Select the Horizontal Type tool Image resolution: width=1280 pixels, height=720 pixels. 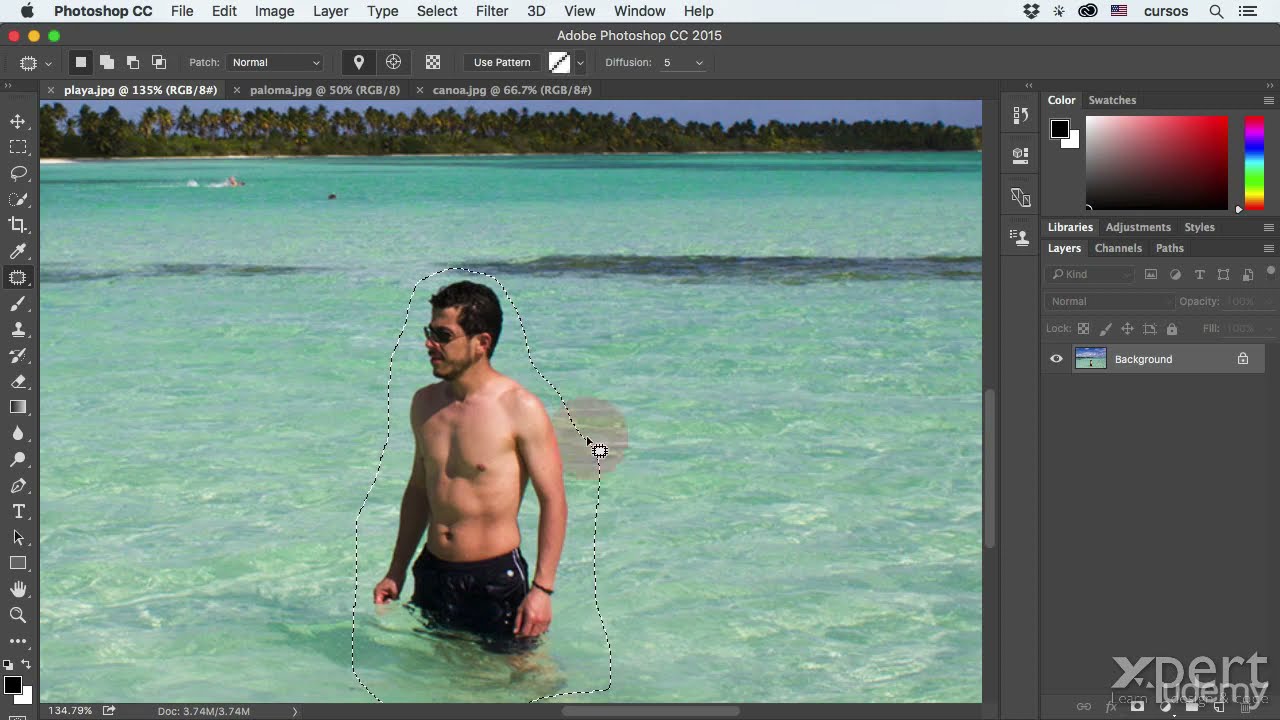pyautogui.click(x=18, y=511)
